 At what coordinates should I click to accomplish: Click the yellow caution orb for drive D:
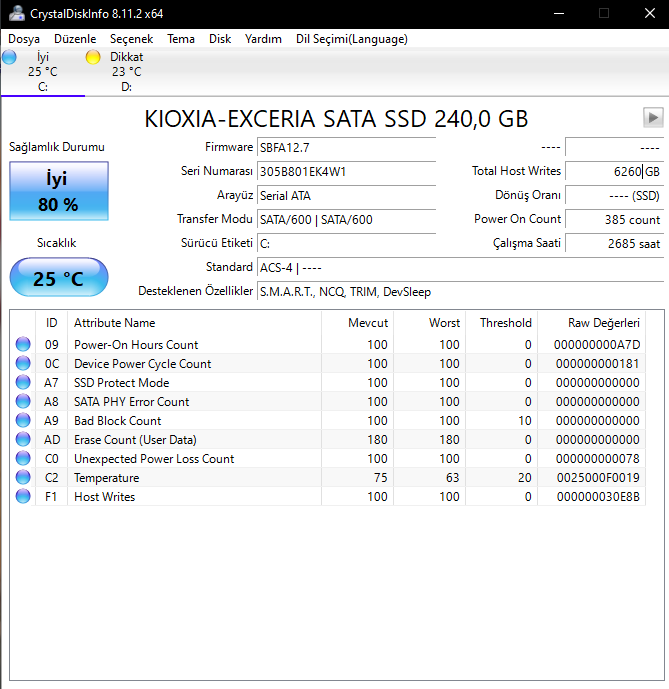93,57
